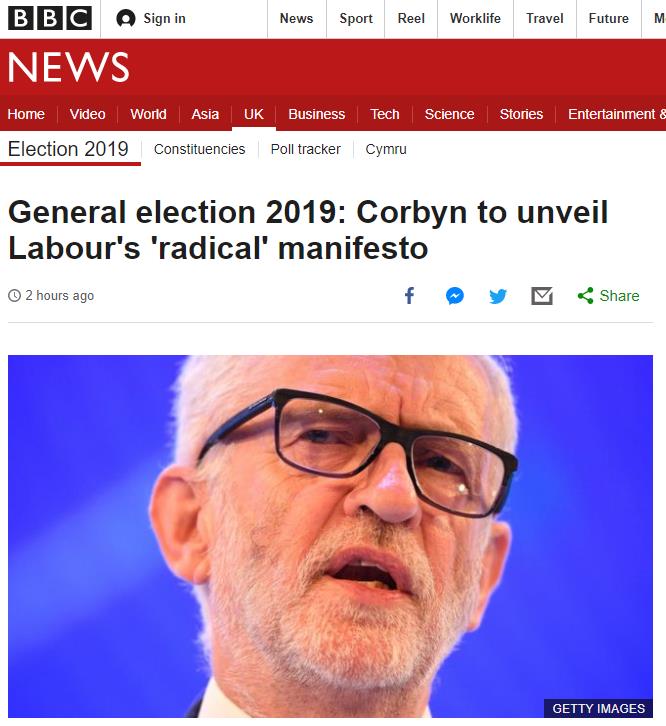The width and height of the screenshot is (666, 726).
Task: Click the Election 2019 heading link
Action: (x=68, y=149)
